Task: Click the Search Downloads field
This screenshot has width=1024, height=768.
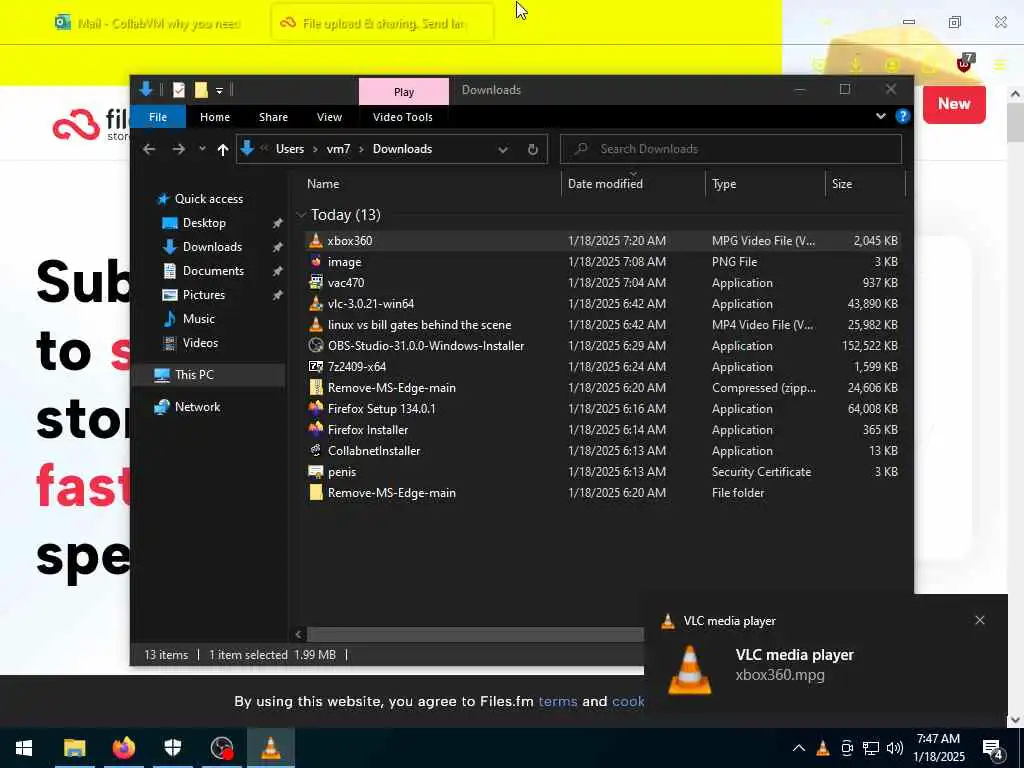Action: point(731,149)
